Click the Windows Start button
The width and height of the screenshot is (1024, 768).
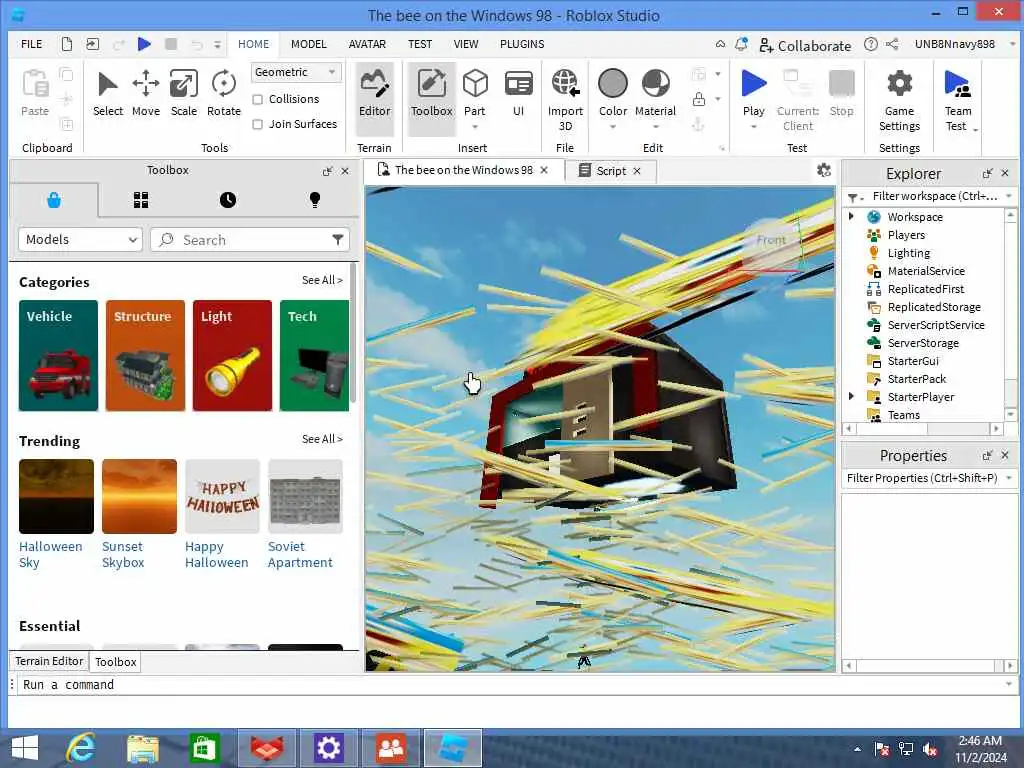click(x=25, y=748)
